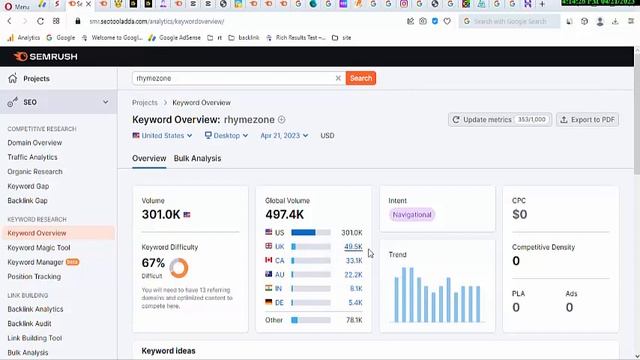
Task: Switch to the Instagram browser tab
Action: point(404,4)
